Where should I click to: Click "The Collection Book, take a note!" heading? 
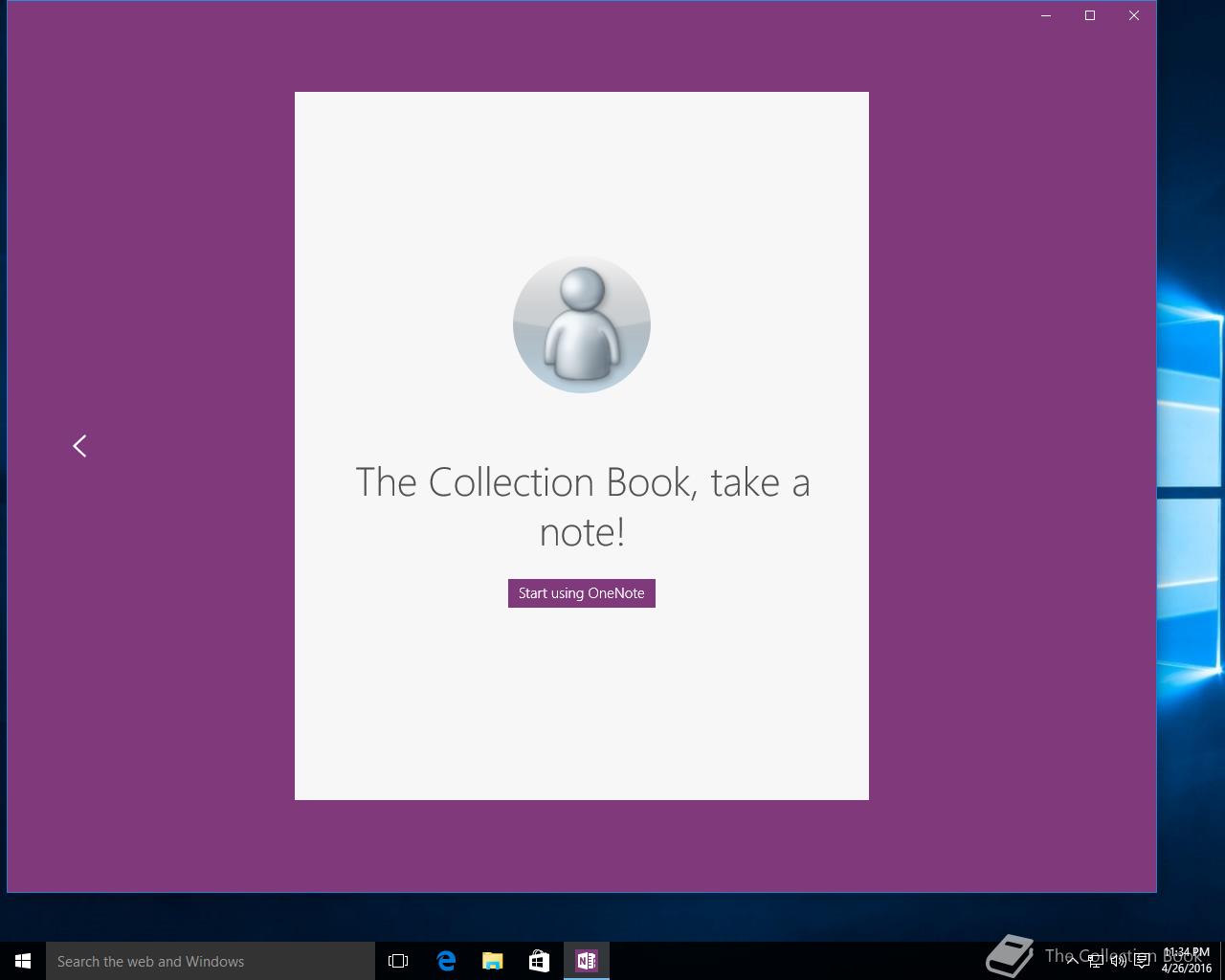pyautogui.click(x=582, y=506)
